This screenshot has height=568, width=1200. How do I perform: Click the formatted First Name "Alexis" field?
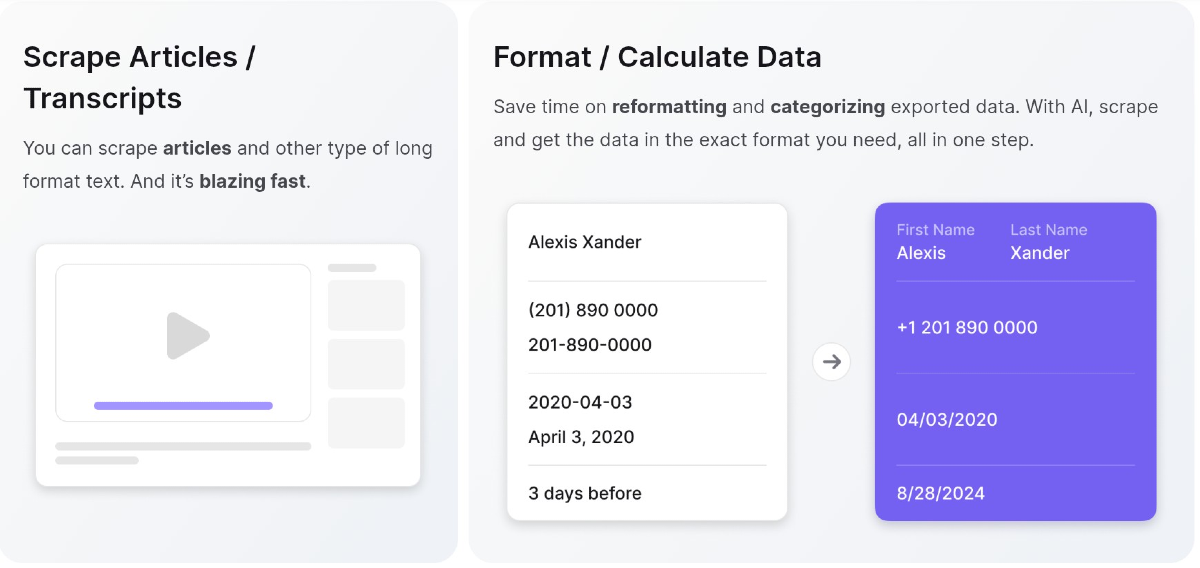(921, 253)
